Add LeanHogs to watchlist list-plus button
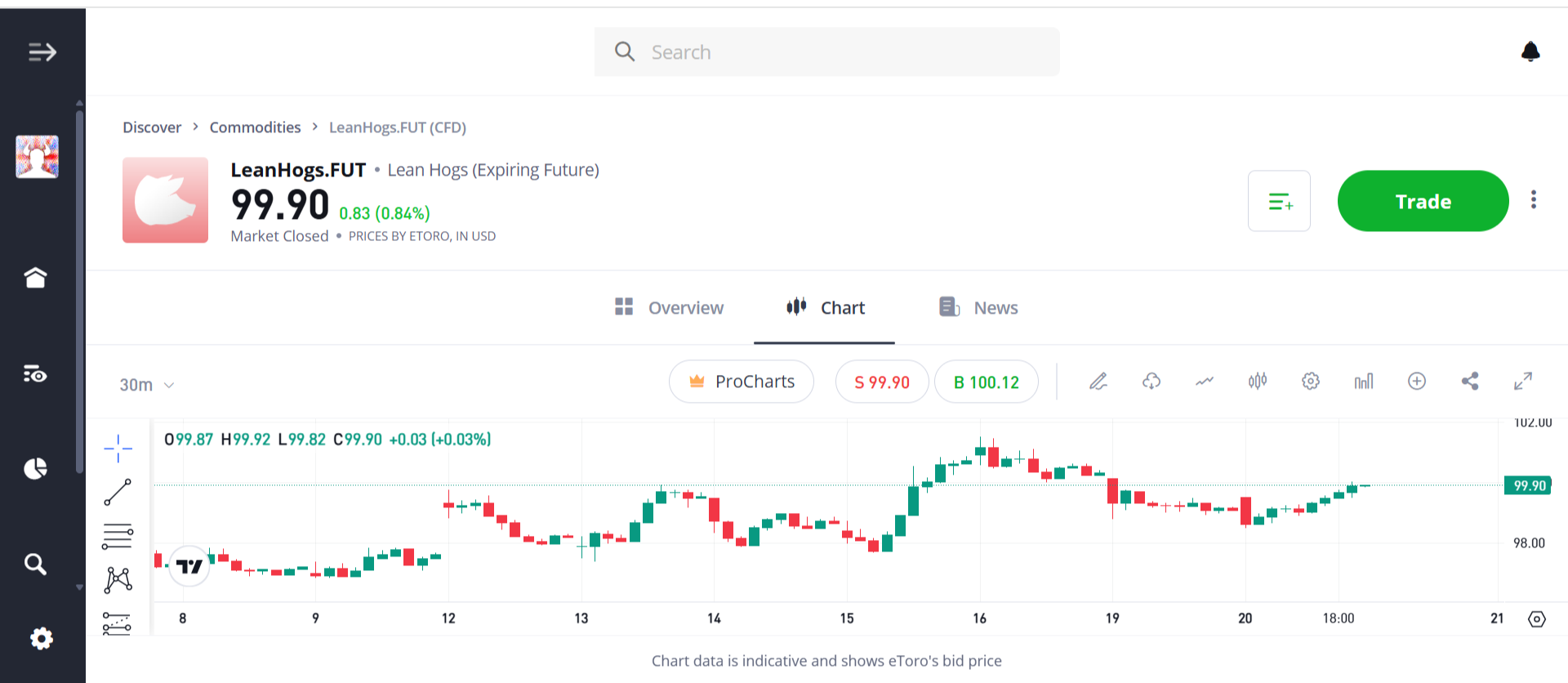 1279,201
